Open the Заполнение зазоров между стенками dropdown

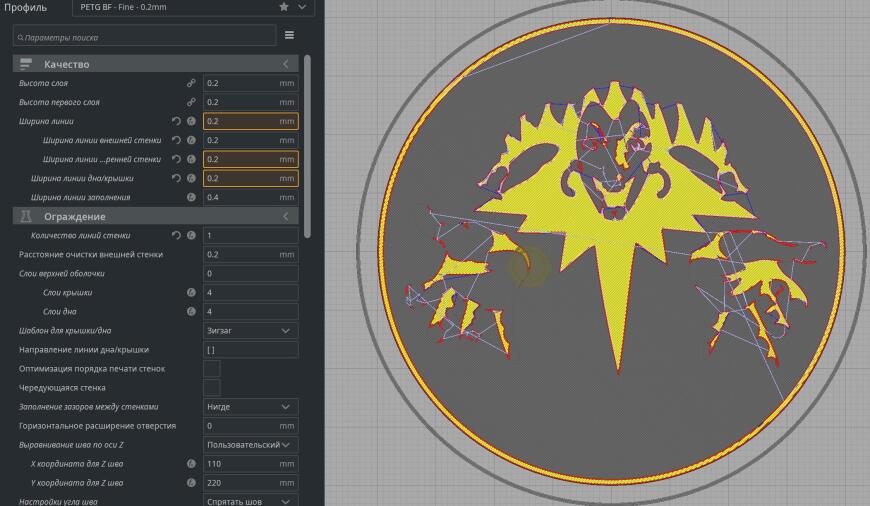tap(250, 407)
